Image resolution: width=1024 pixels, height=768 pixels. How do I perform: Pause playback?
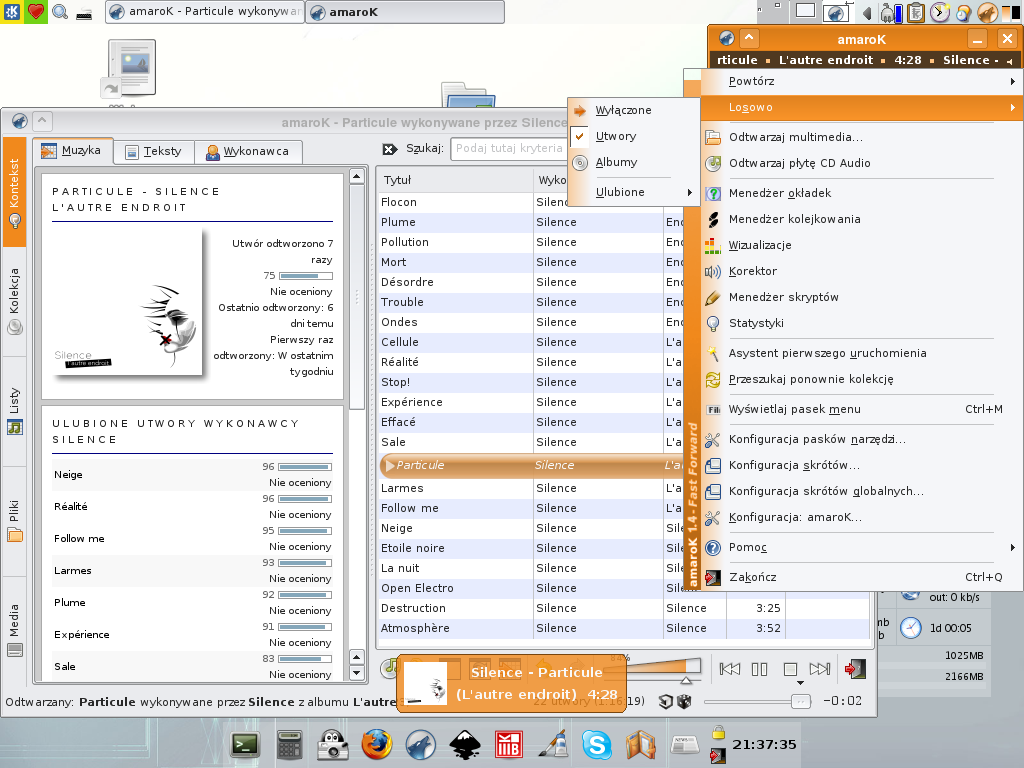coord(760,669)
